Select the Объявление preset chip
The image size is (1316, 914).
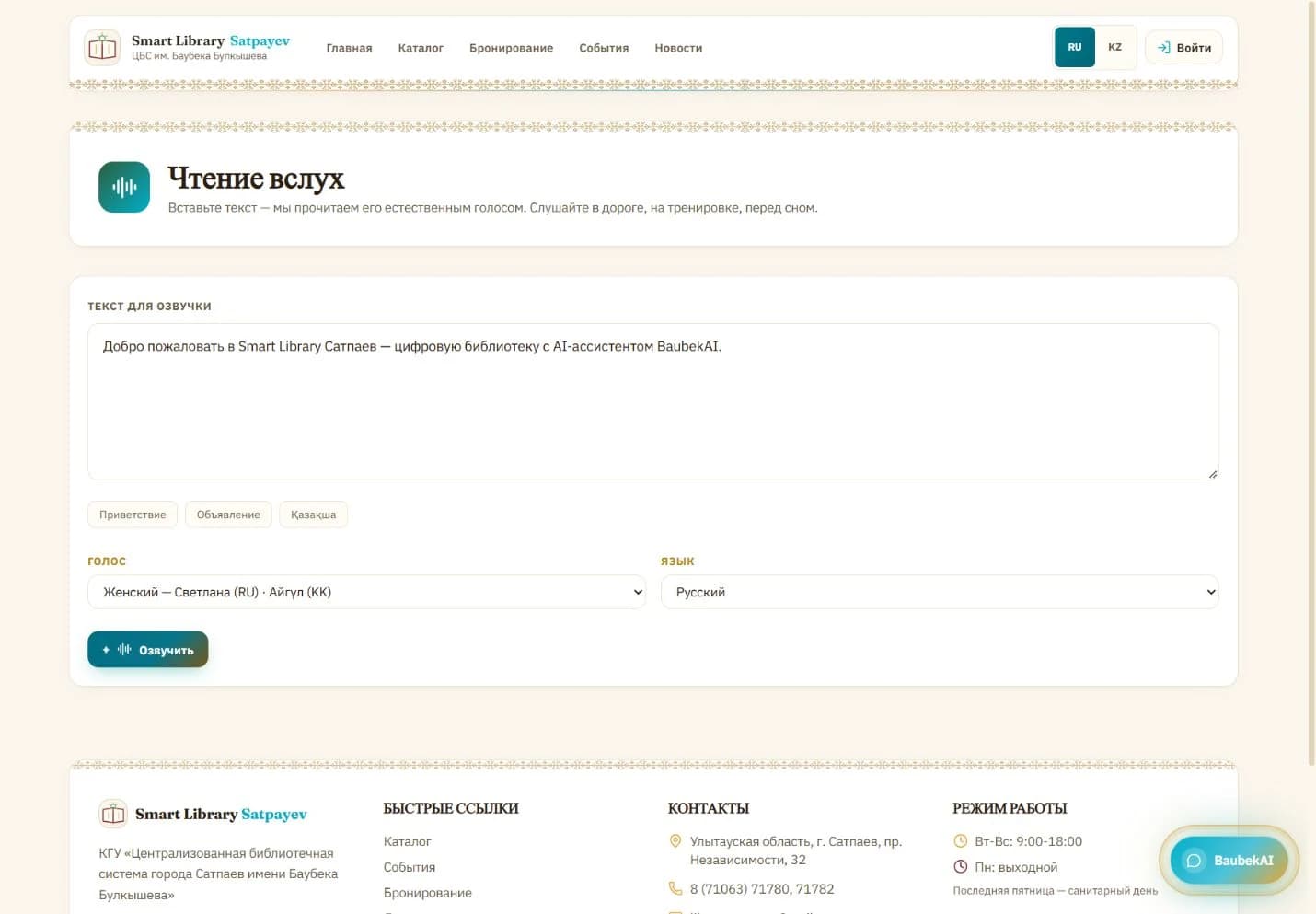[x=228, y=515]
